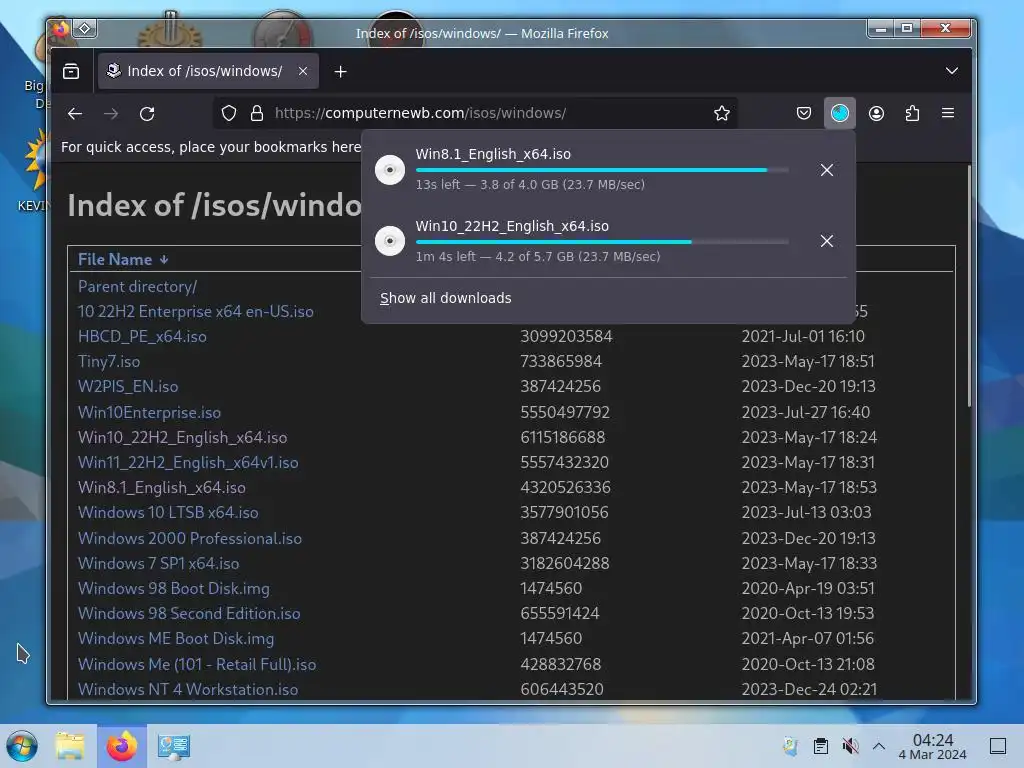Open Windows 7 SP1 x64.iso link
This screenshot has width=1024, height=768.
click(x=158, y=564)
